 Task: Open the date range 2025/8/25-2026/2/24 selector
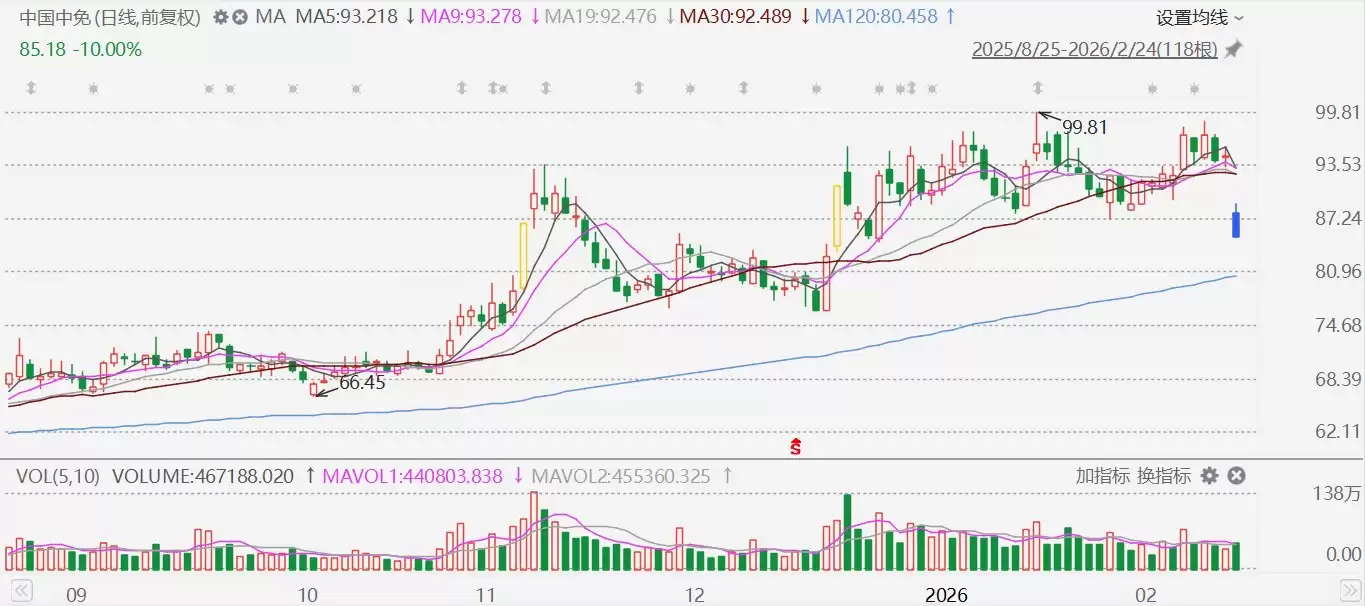[1094, 49]
